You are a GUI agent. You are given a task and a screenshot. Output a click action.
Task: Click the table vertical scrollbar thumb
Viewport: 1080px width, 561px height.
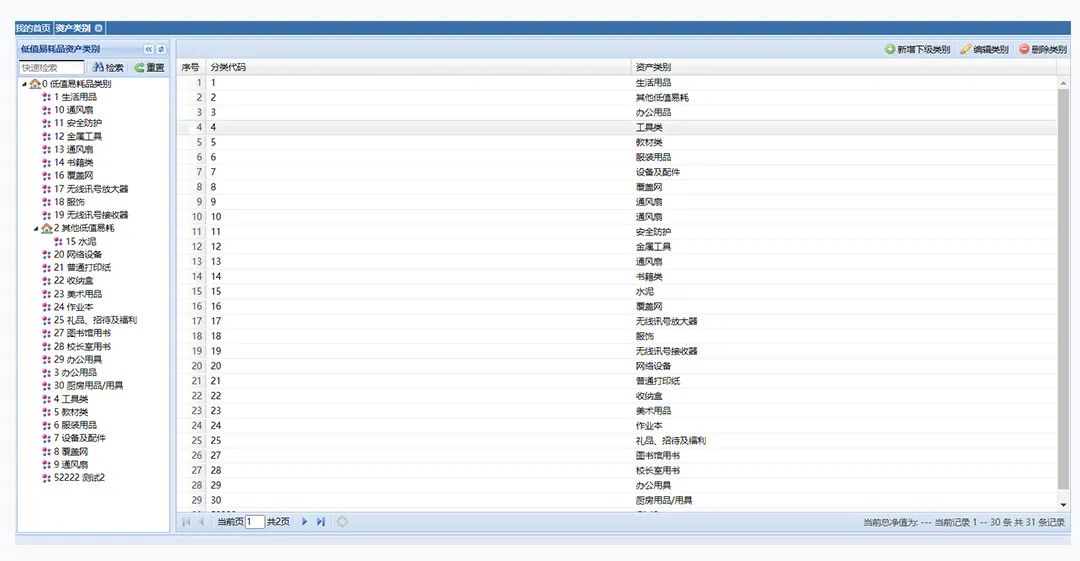(1063, 287)
